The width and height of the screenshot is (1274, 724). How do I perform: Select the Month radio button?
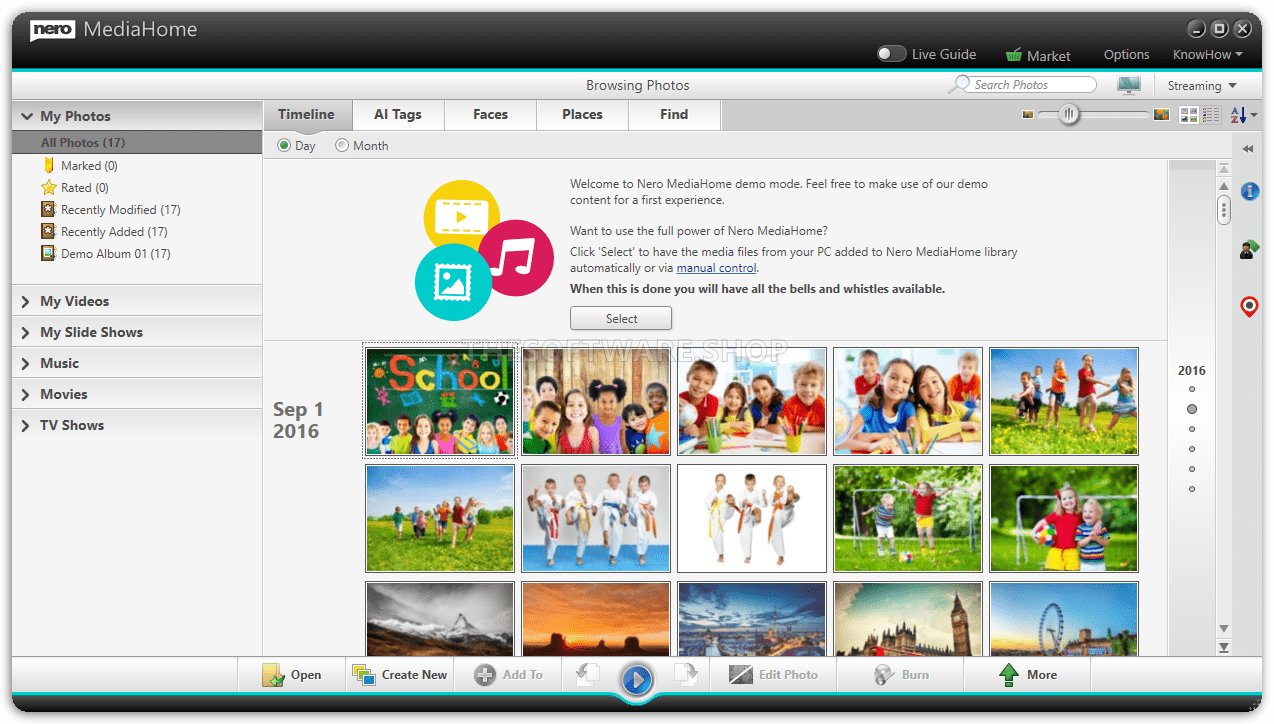(x=342, y=146)
